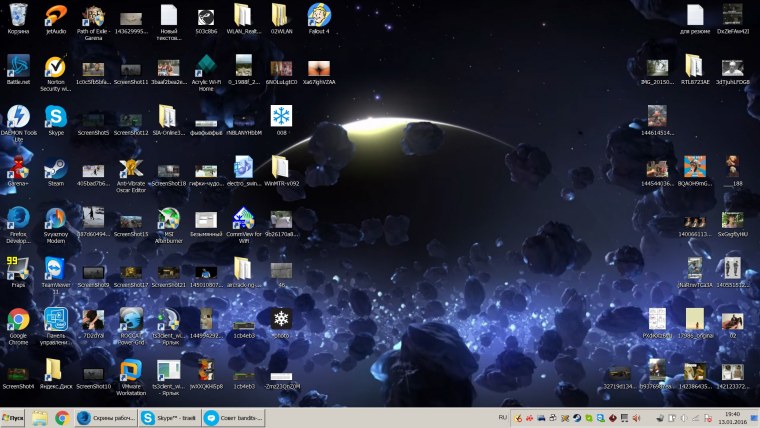Open the BQAOH9mG image thumbnail
This screenshot has width=760, height=428.
click(x=695, y=171)
